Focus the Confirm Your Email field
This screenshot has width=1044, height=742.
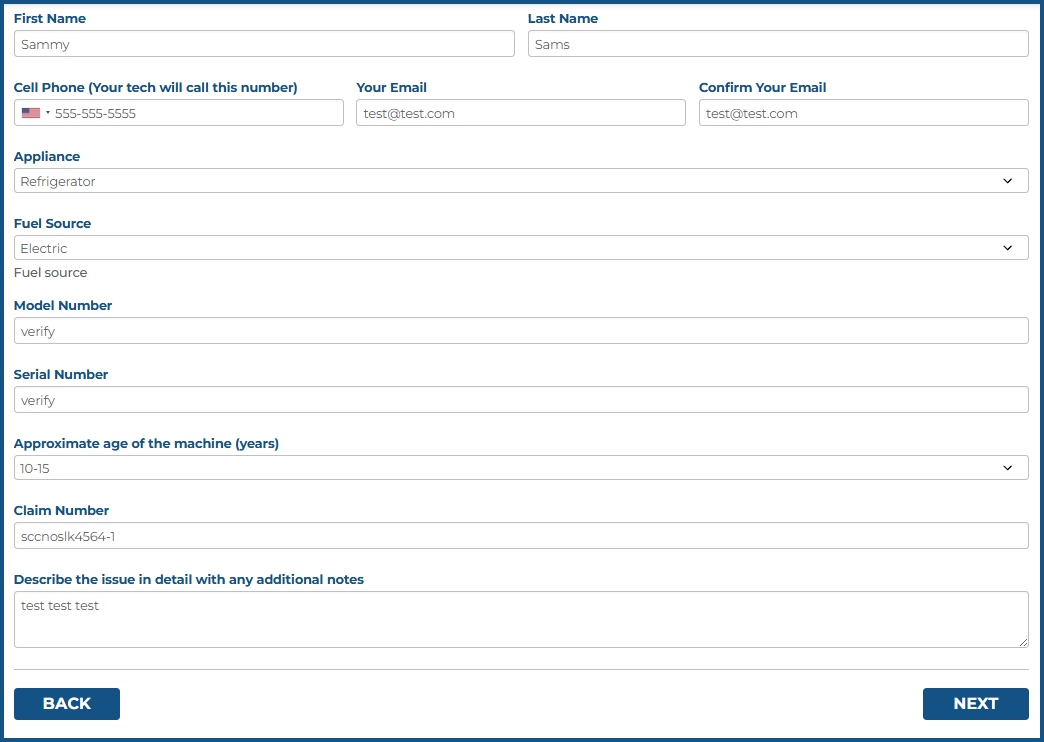click(x=863, y=113)
